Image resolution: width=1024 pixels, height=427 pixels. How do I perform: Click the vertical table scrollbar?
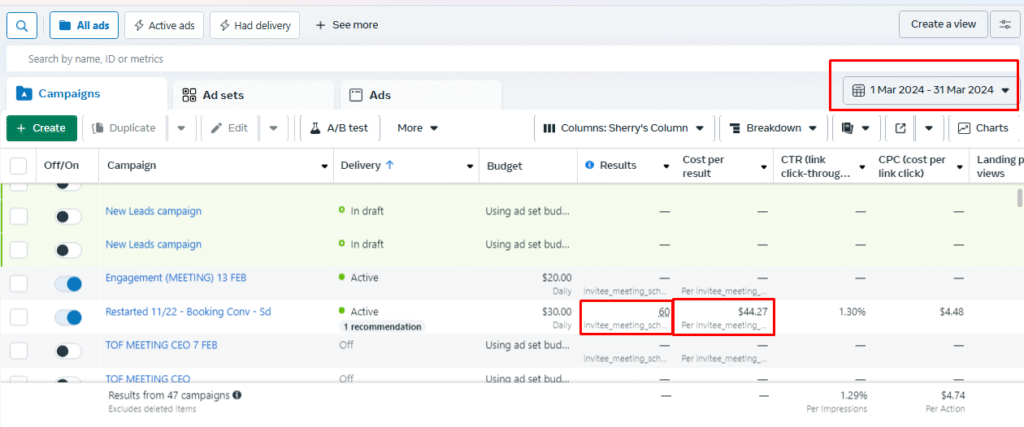[1019, 197]
